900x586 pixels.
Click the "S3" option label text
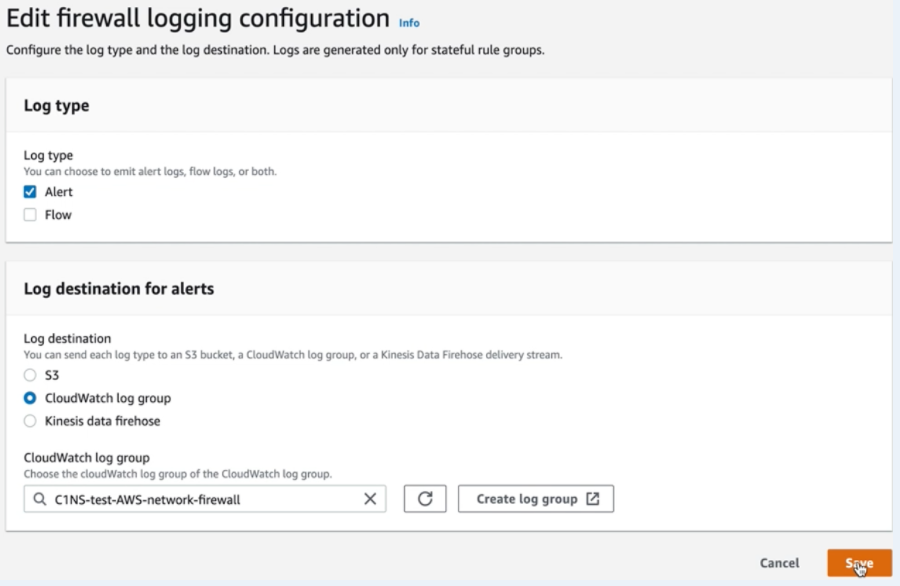coord(52,376)
